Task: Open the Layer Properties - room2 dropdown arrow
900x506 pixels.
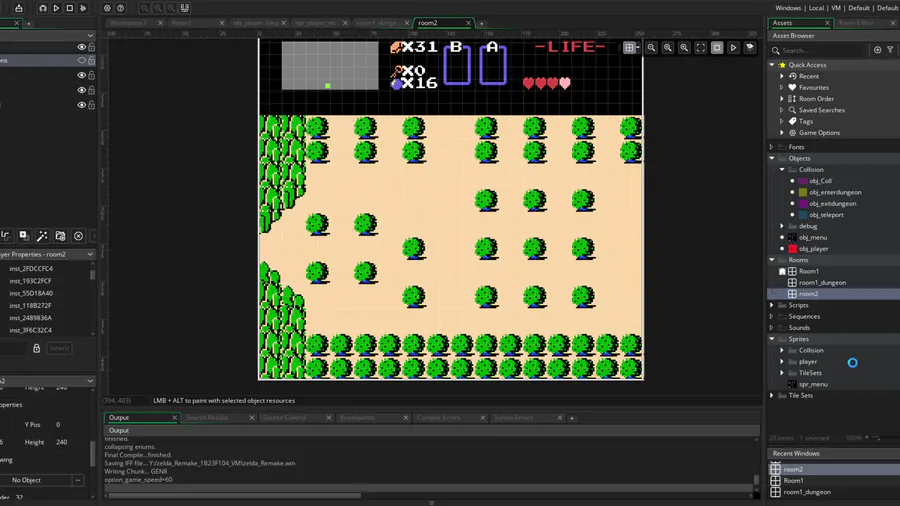Action: coord(90,254)
